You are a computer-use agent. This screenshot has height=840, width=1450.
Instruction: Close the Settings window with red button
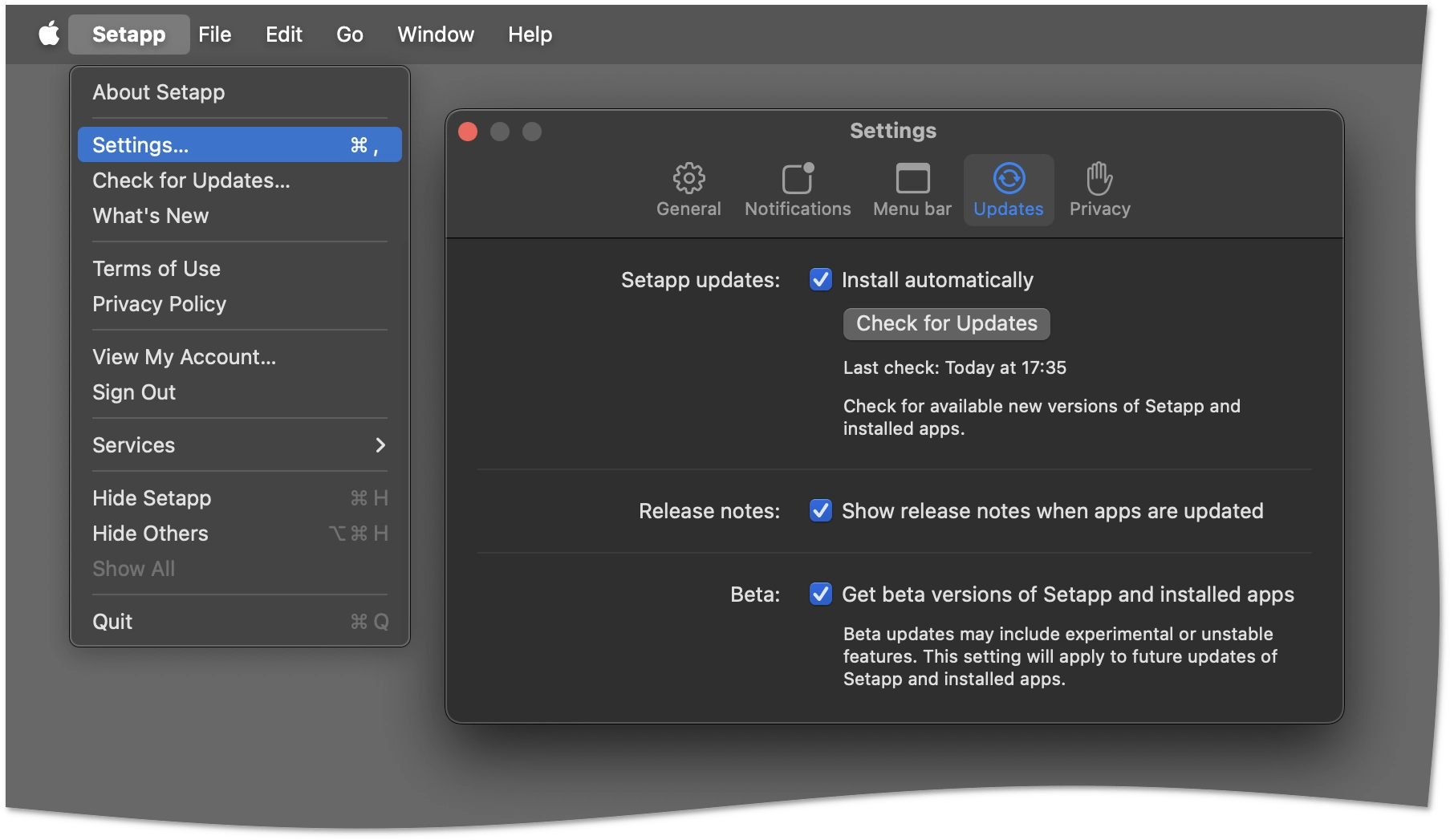pyautogui.click(x=468, y=132)
